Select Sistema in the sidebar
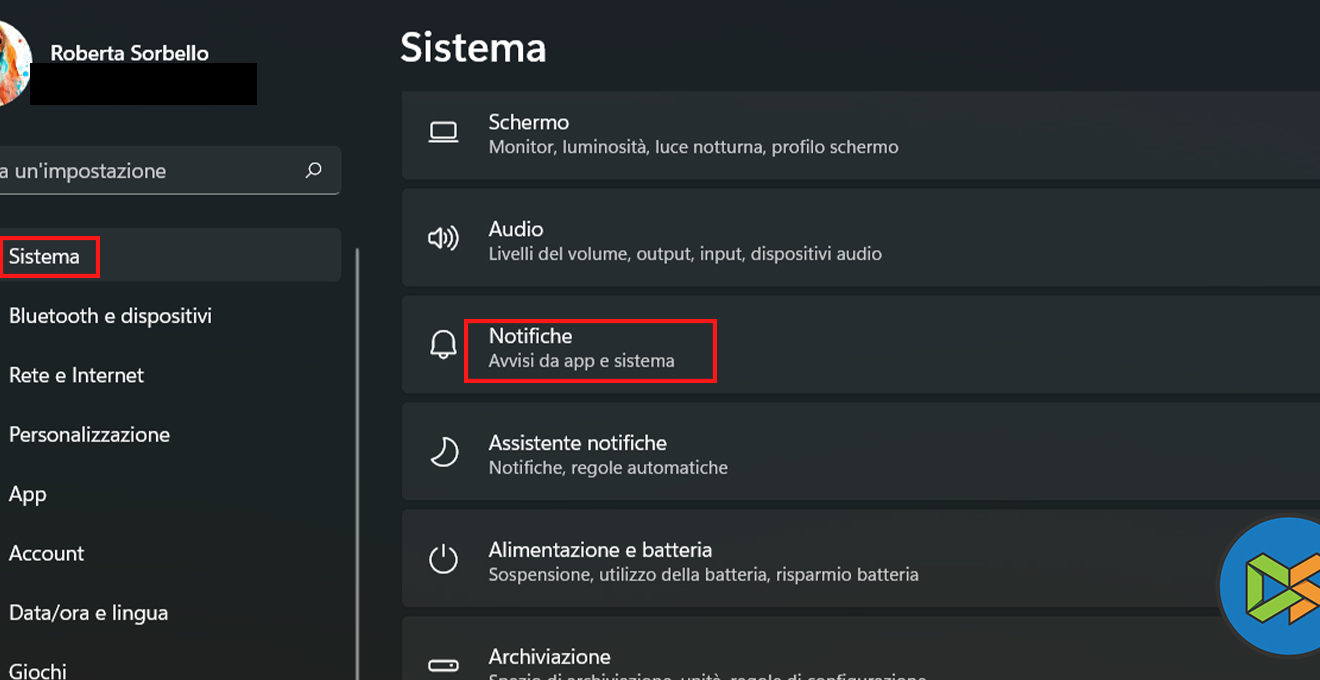Image resolution: width=1320 pixels, height=680 pixels. [45, 257]
